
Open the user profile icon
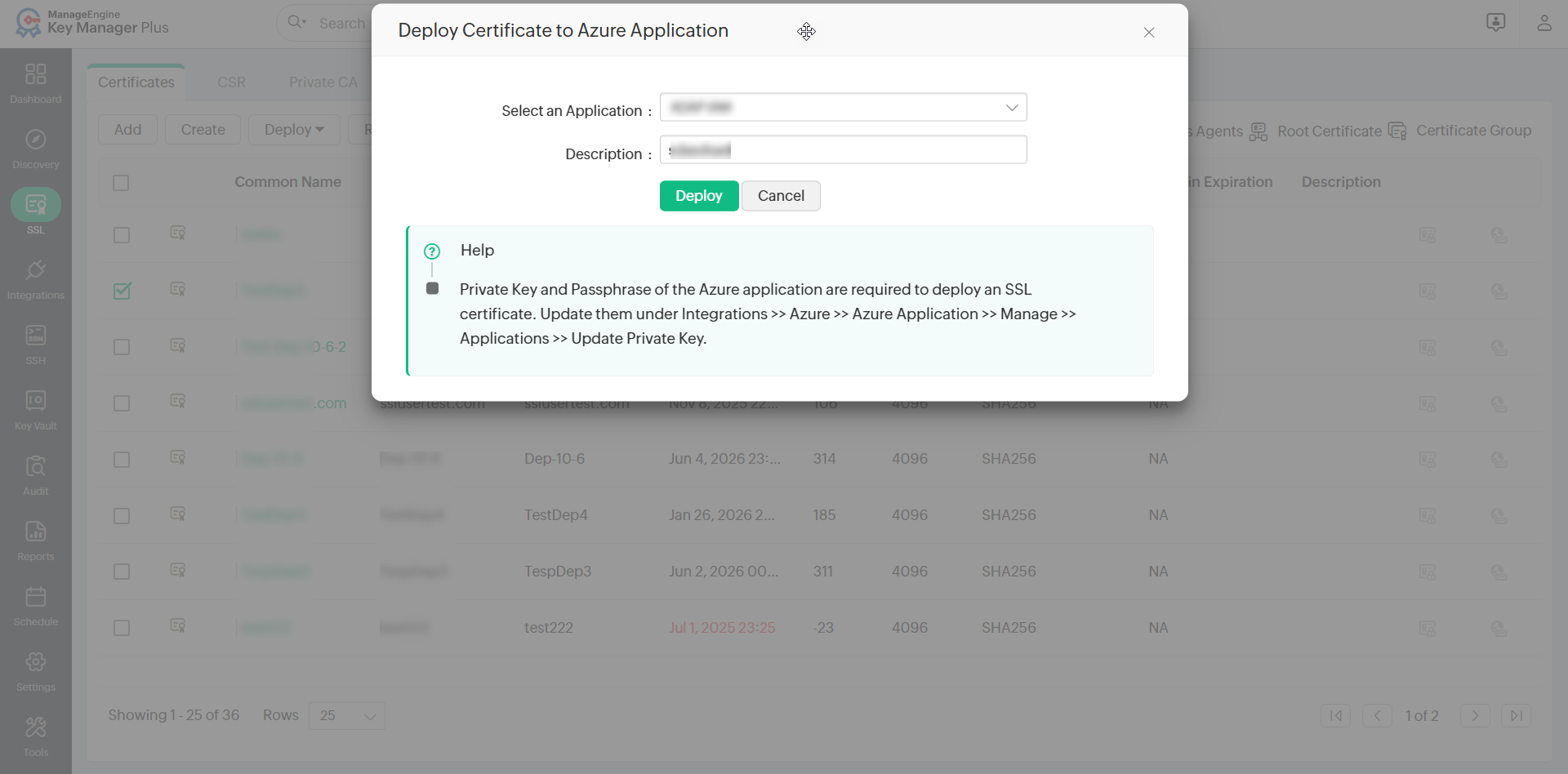1543,22
